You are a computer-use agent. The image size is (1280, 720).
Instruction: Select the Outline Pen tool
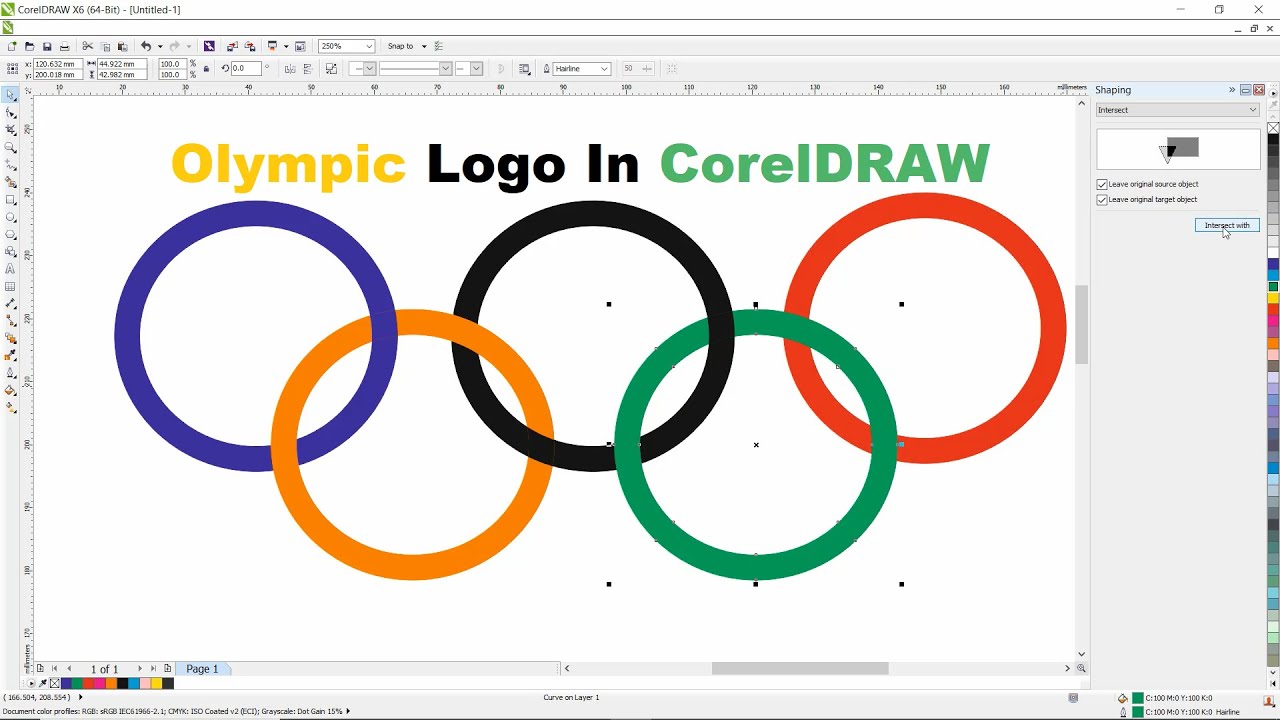coord(10,373)
